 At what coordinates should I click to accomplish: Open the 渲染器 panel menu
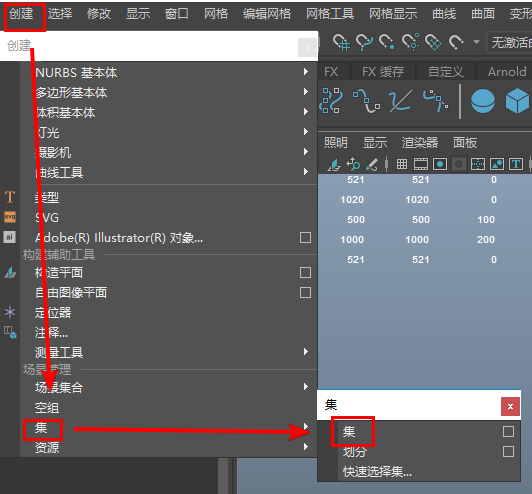(x=420, y=142)
